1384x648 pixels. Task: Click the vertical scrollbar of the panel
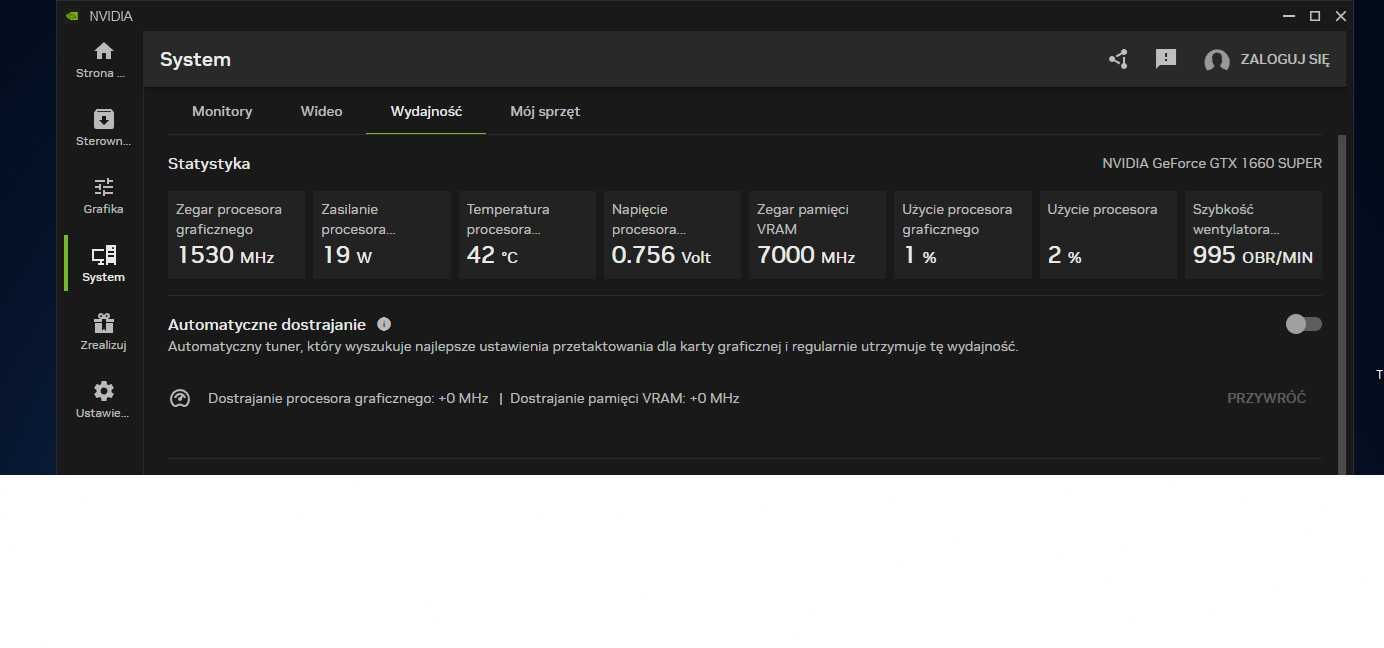pos(1342,305)
